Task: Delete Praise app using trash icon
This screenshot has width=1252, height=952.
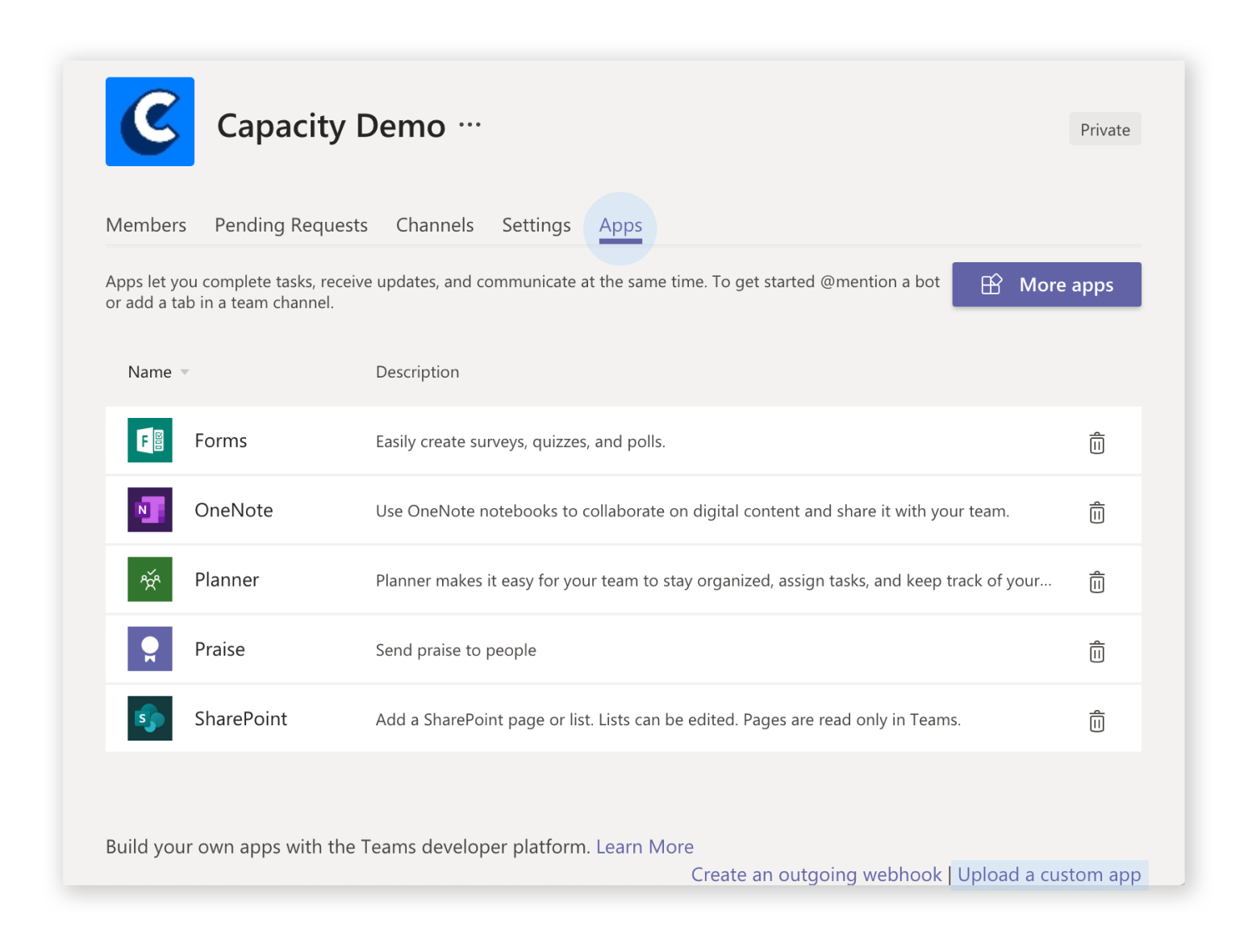Action: (x=1097, y=651)
